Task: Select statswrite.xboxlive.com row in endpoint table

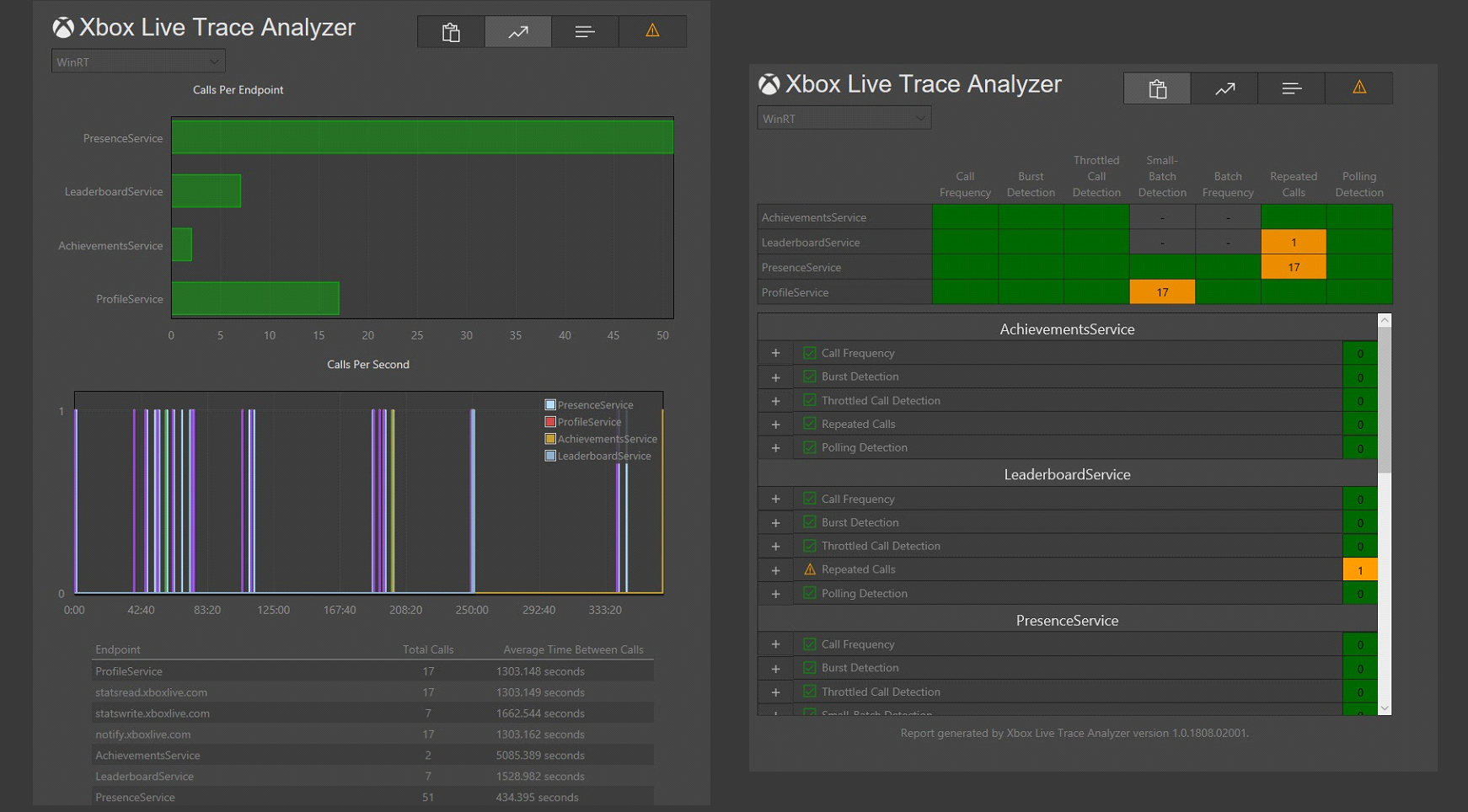Action: pos(372,713)
